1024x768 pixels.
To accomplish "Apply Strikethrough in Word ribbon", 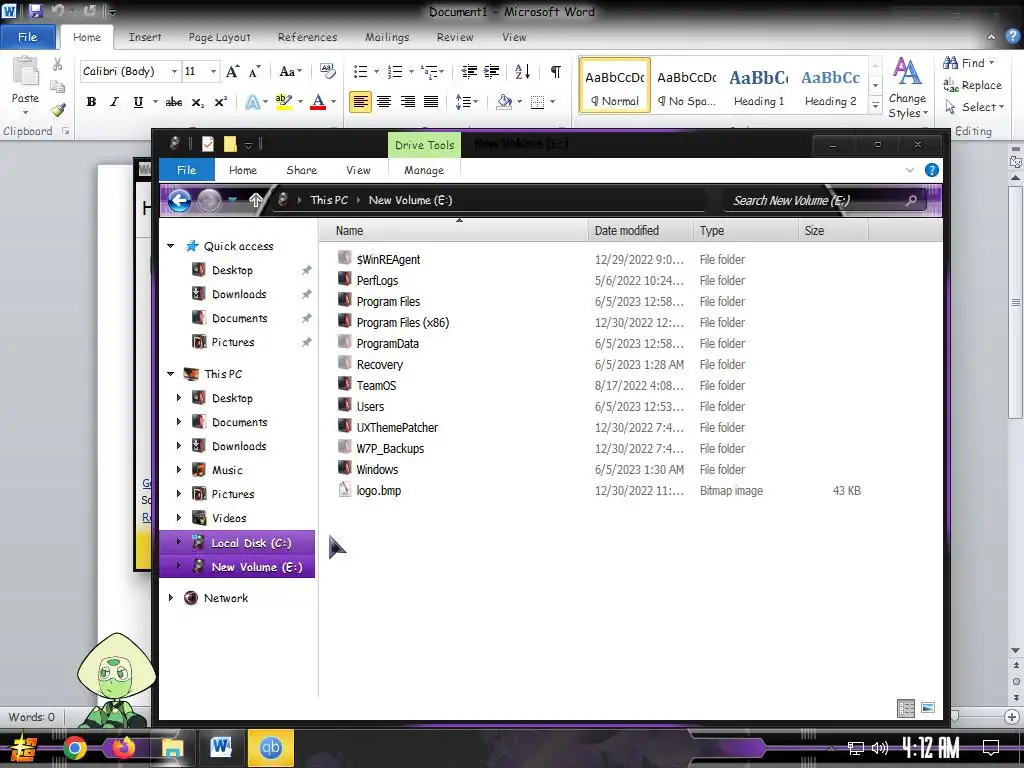I will [174, 102].
